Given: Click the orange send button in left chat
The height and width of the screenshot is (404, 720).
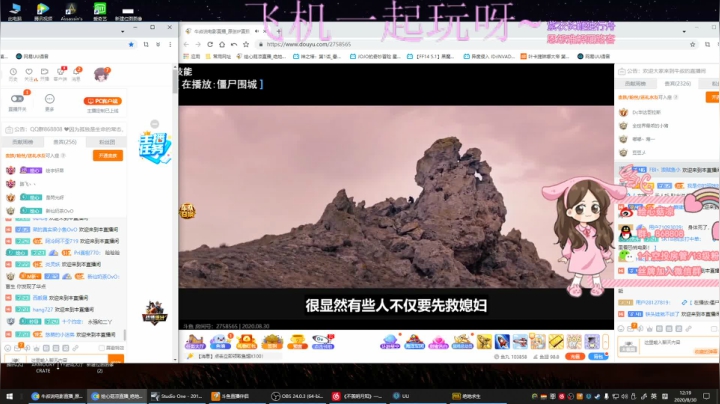Looking at the screenshot, I should pos(117,359).
